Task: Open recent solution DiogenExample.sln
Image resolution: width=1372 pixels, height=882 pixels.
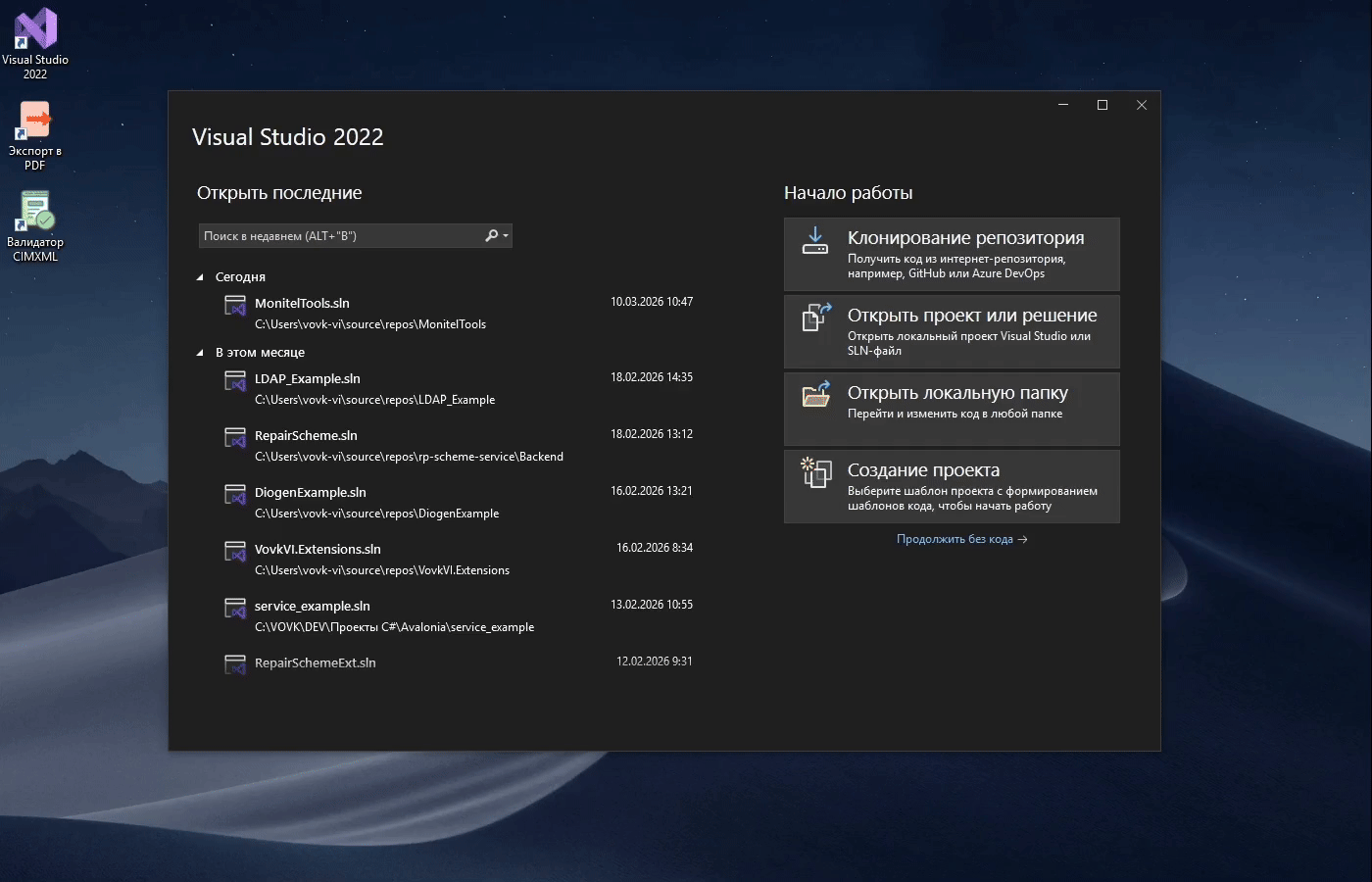Action: 311,493
